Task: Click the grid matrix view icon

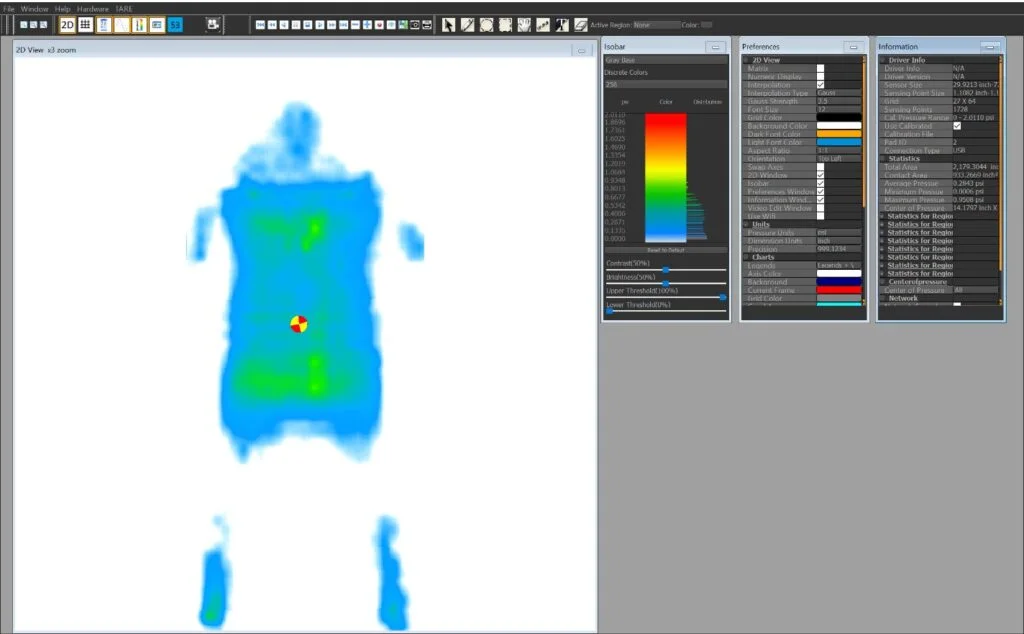Action: [x=86, y=24]
